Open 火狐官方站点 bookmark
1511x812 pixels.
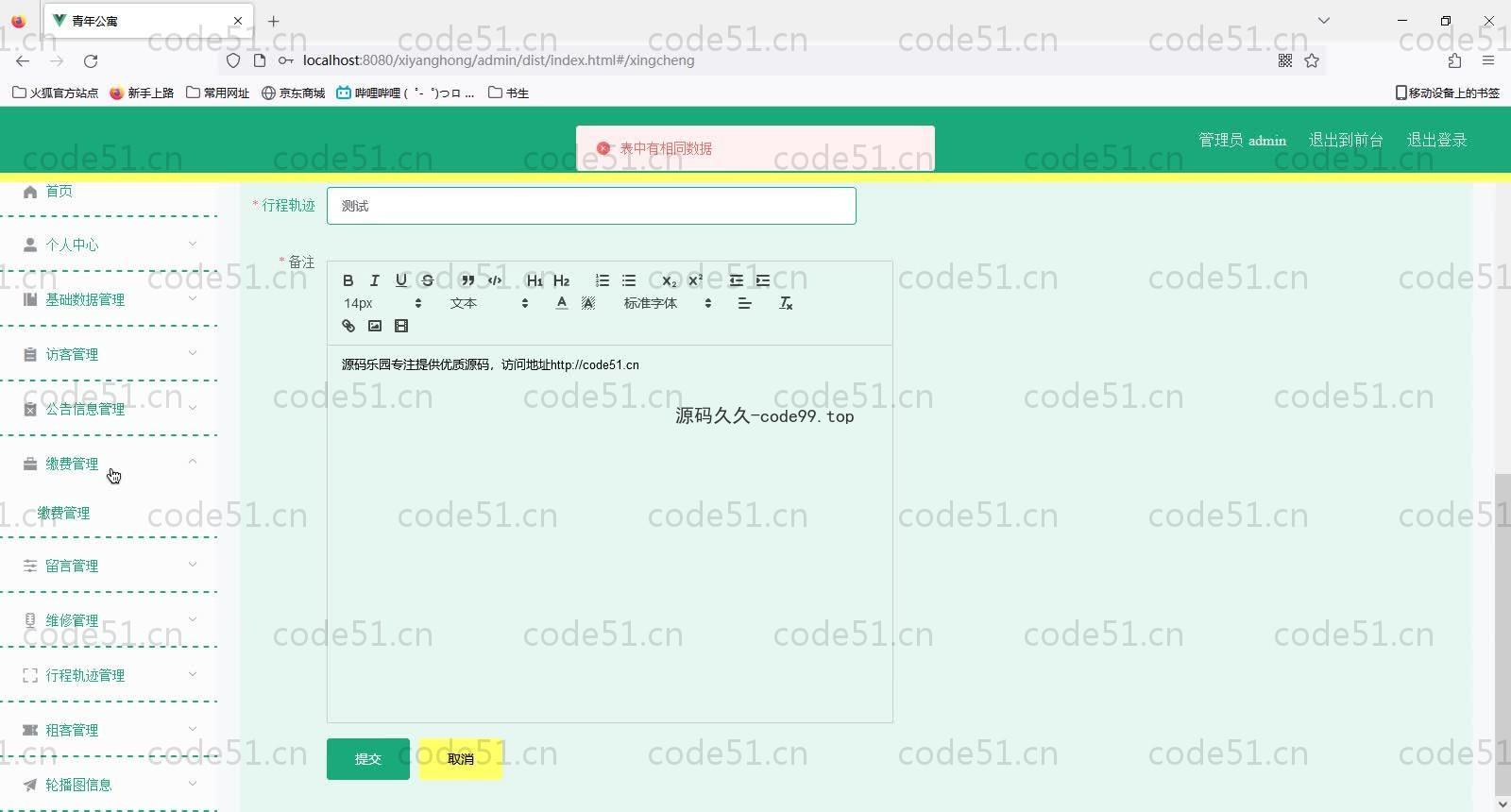tap(56, 93)
